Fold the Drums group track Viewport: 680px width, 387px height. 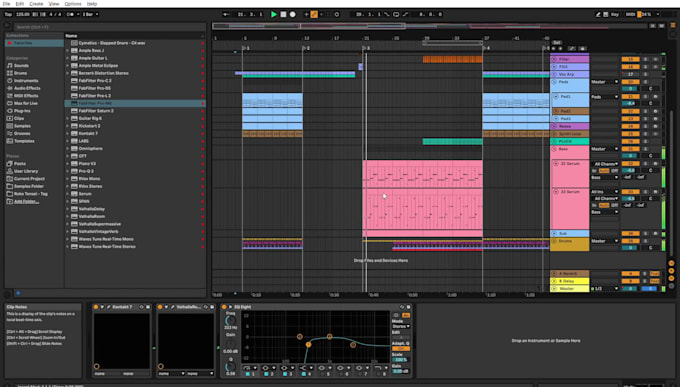click(x=554, y=241)
